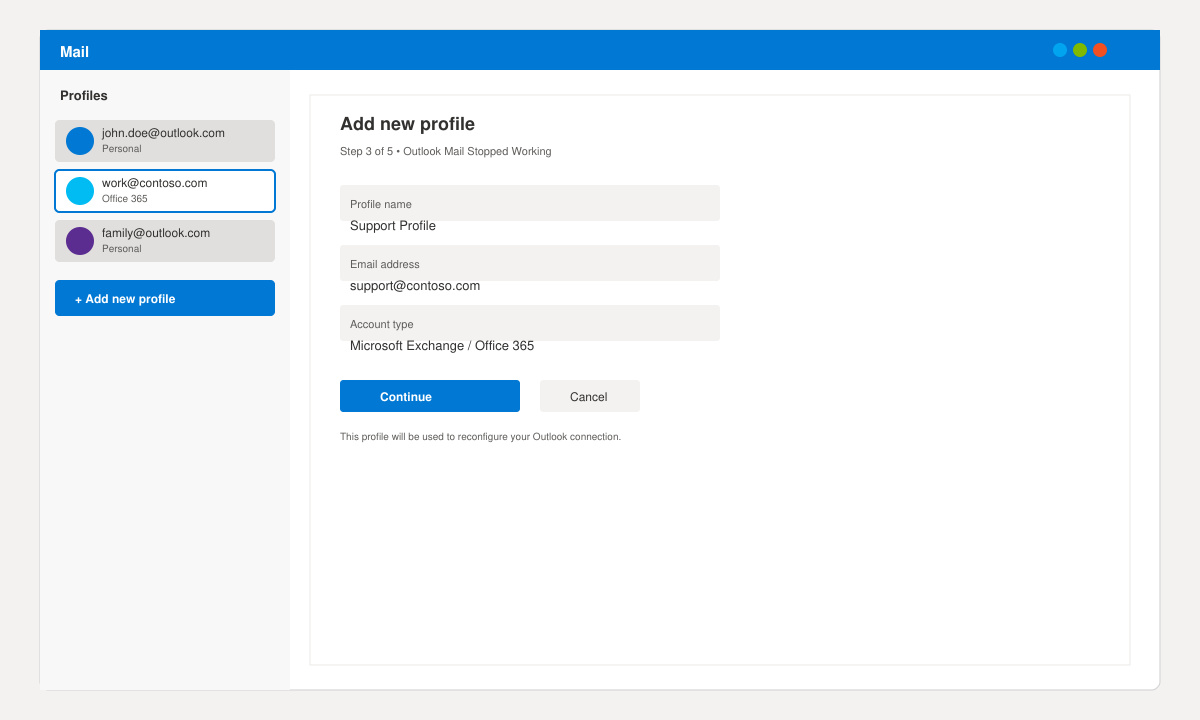This screenshot has width=1200, height=720.
Task: Select the john.doe@outlook.com profile
Action: [165, 141]
